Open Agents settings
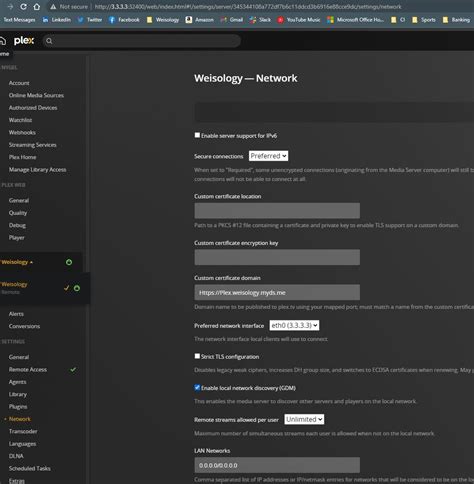The image size is (474, 484). (17, 382)
